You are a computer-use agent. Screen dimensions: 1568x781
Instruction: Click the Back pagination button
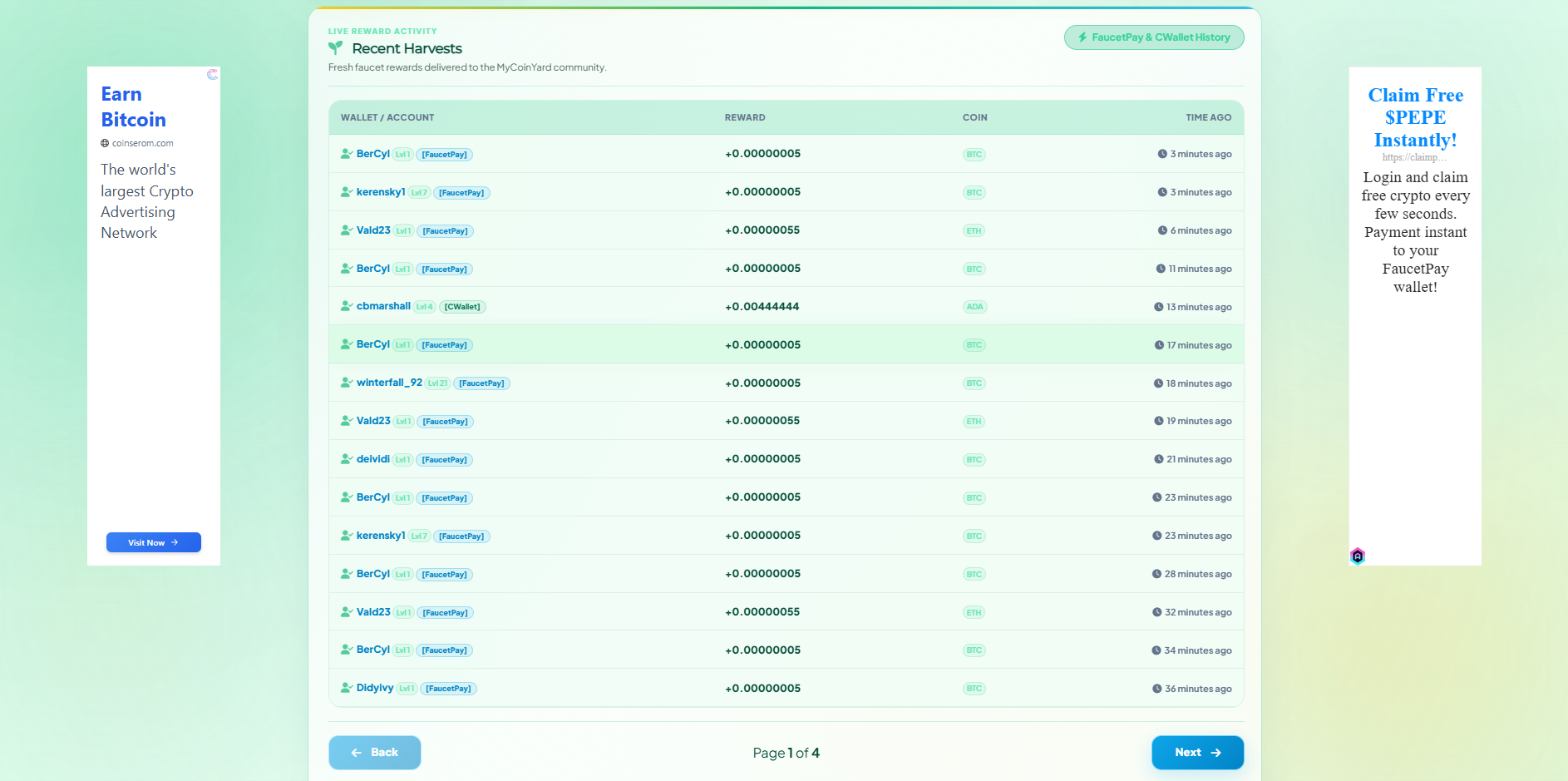point(375,753)
